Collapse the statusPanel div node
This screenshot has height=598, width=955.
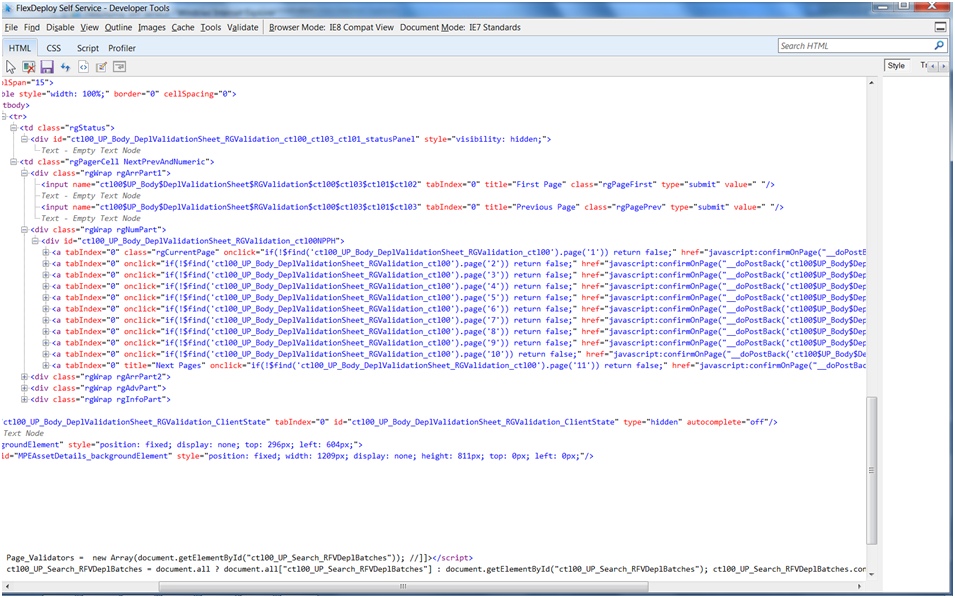click(24, 139)
